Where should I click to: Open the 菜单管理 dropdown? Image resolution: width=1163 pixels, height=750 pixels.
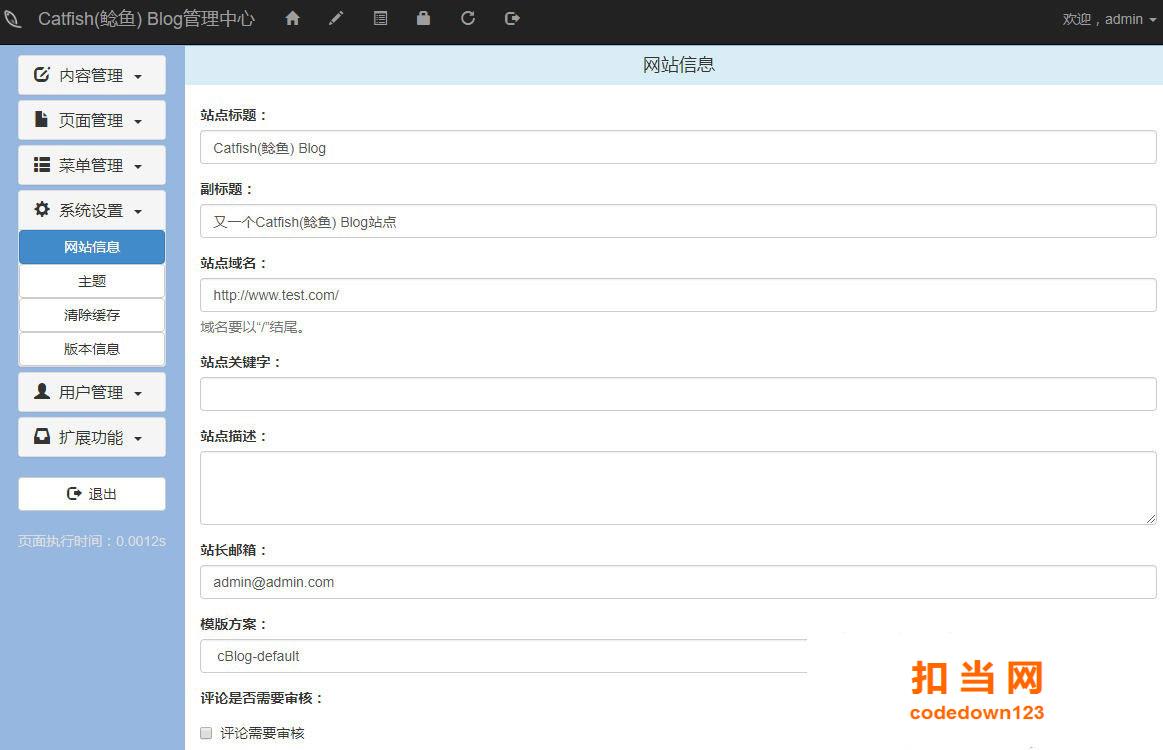point(92,165)
